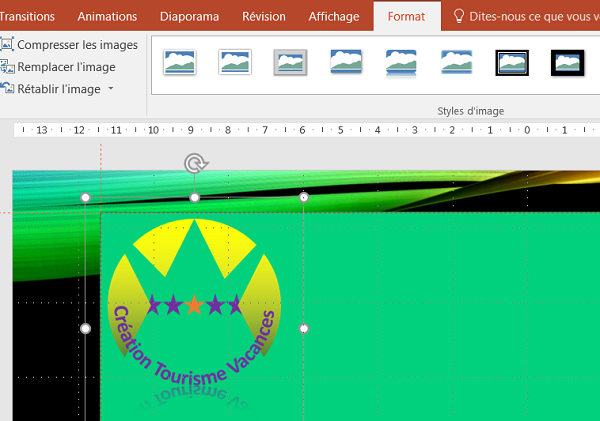Screen dimensions: 600x421
Task: Click the Format tab
Action: click(x=406, y=16)
